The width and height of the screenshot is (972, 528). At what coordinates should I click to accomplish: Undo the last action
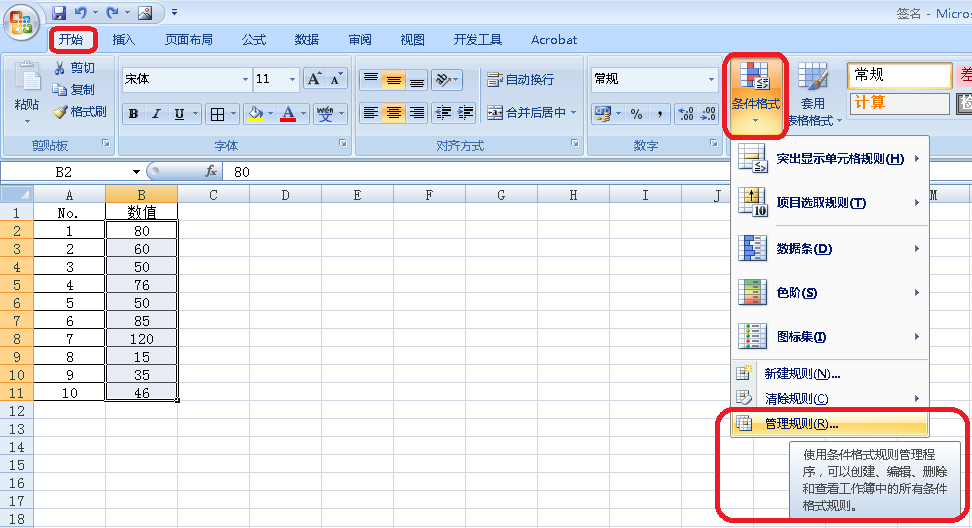click(x=81, y=12)
